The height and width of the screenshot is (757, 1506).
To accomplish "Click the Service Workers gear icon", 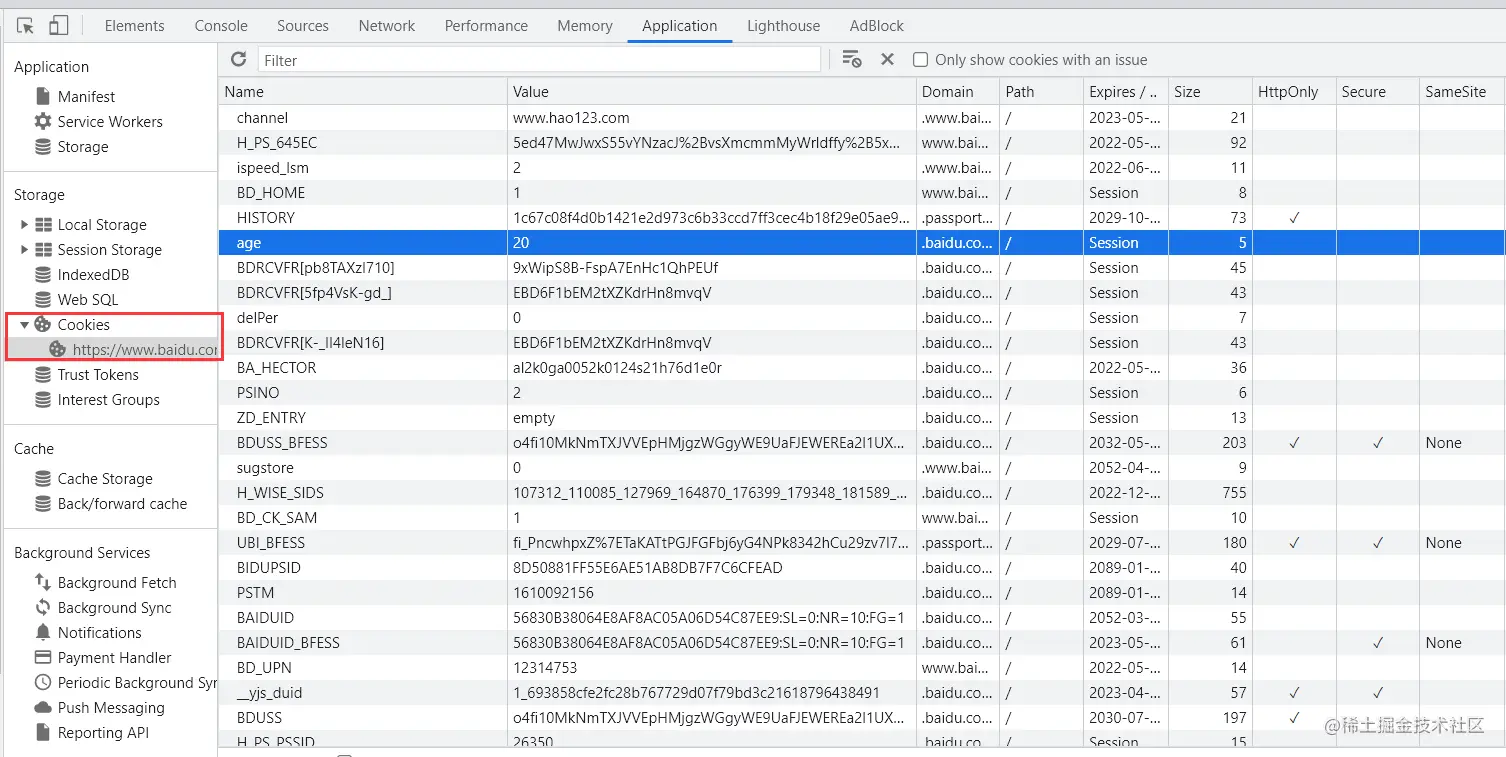I will click(43, 121).
